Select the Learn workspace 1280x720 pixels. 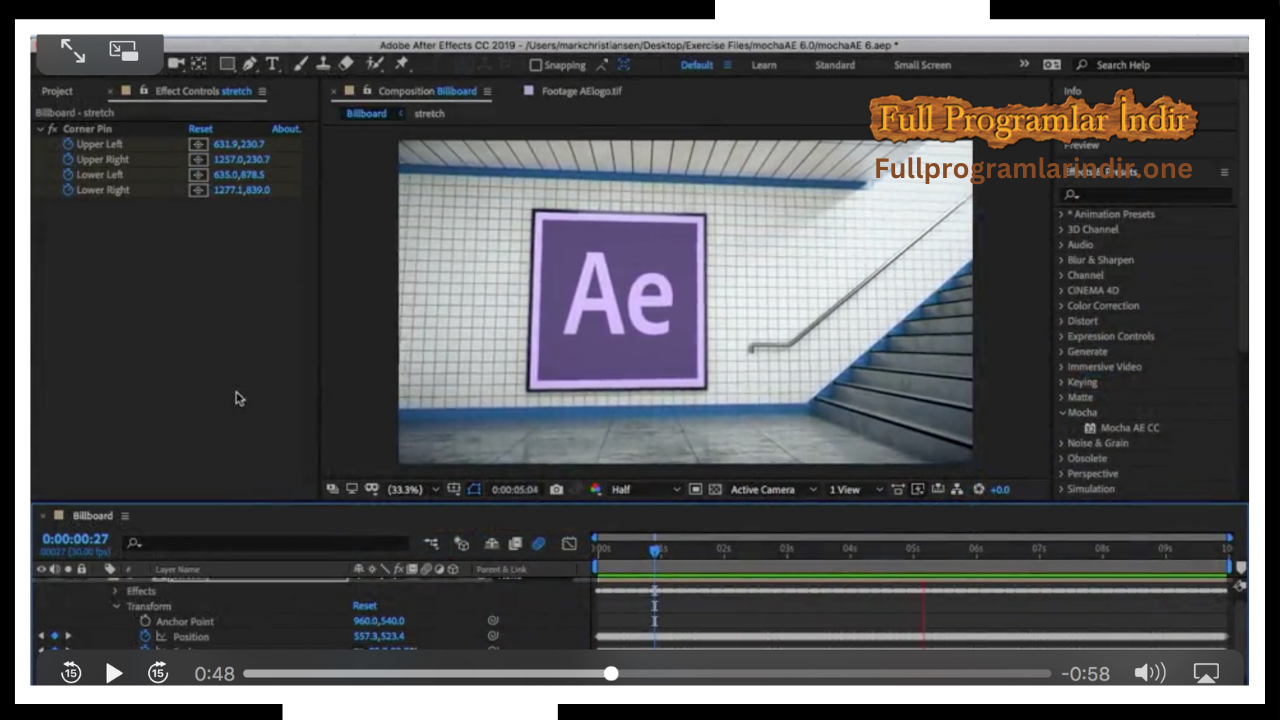click(764, 65)
